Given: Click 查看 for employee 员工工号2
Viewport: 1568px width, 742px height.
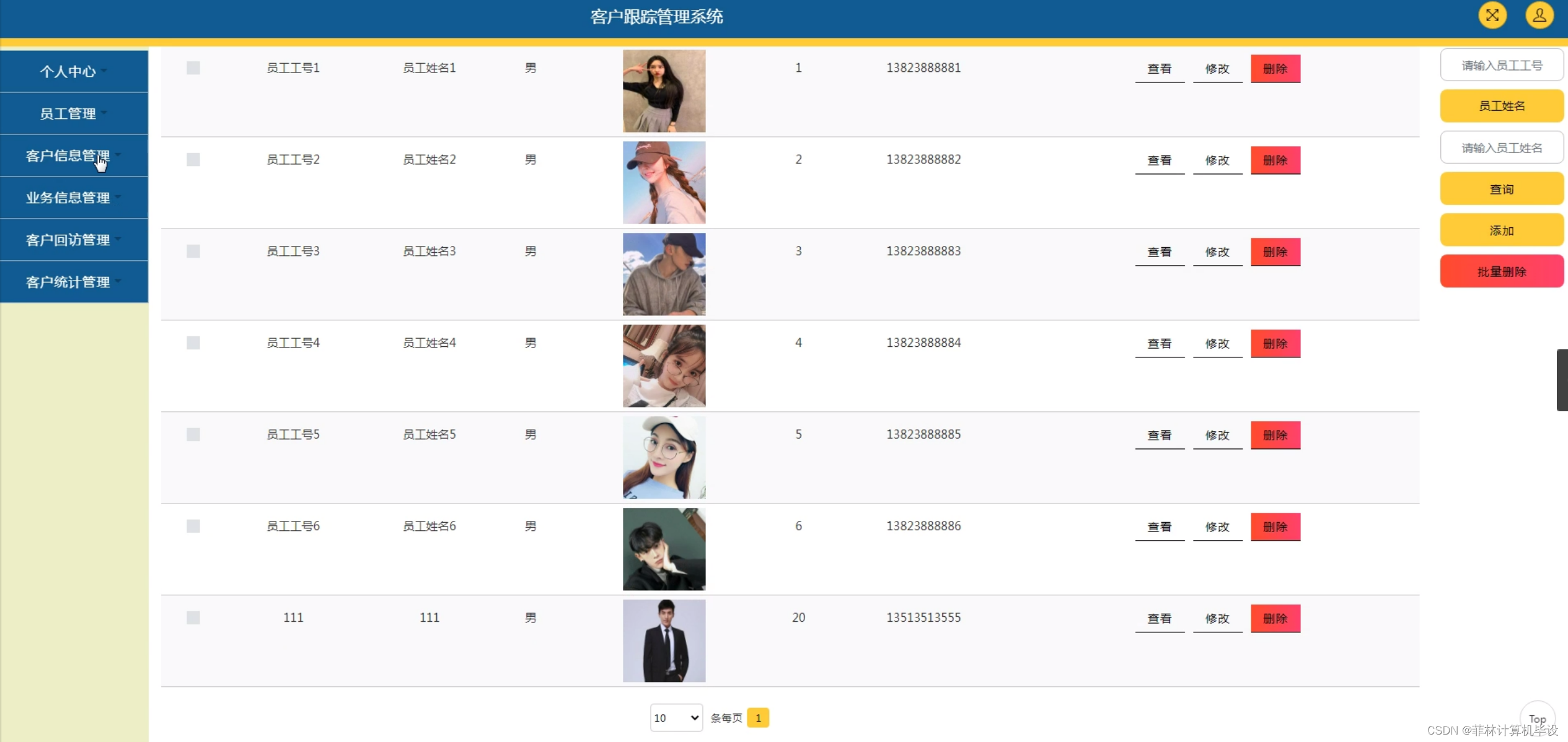Looking at the screenshot, I should click(x=1159, y=160).
